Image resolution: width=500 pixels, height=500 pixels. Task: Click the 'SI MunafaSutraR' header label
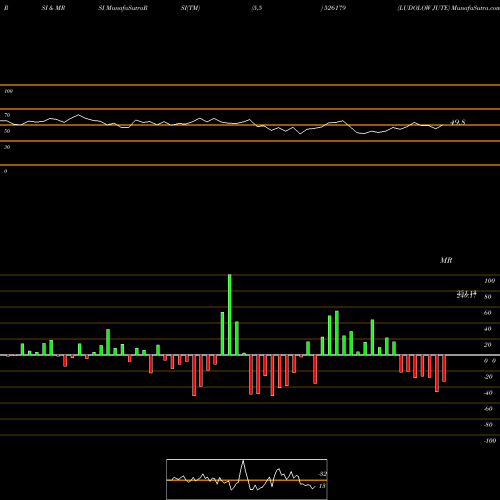point(123,8)
